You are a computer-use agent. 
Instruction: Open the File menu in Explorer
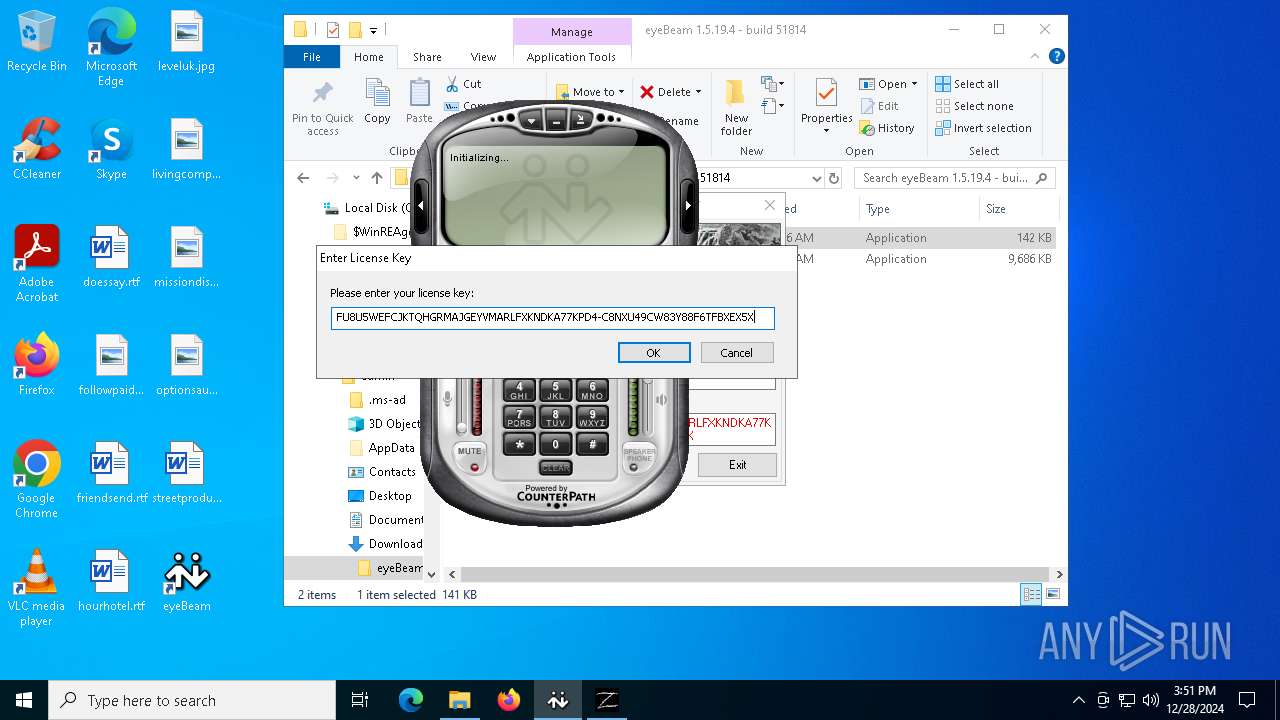312,57
